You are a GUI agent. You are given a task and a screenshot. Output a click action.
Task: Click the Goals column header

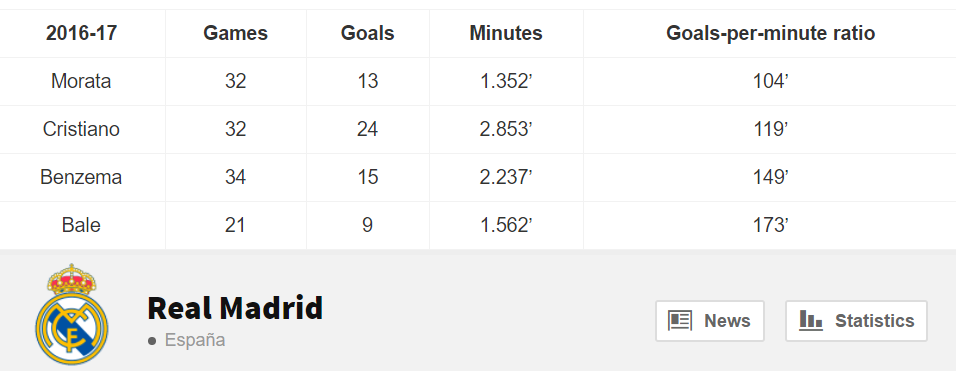368,33
